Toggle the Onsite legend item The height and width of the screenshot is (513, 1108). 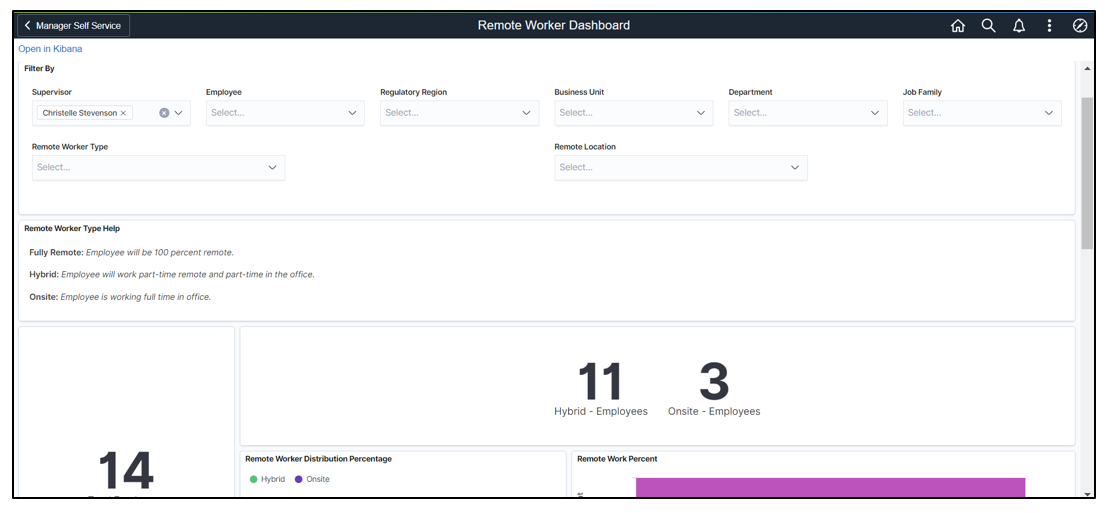(x=312, y=479)
